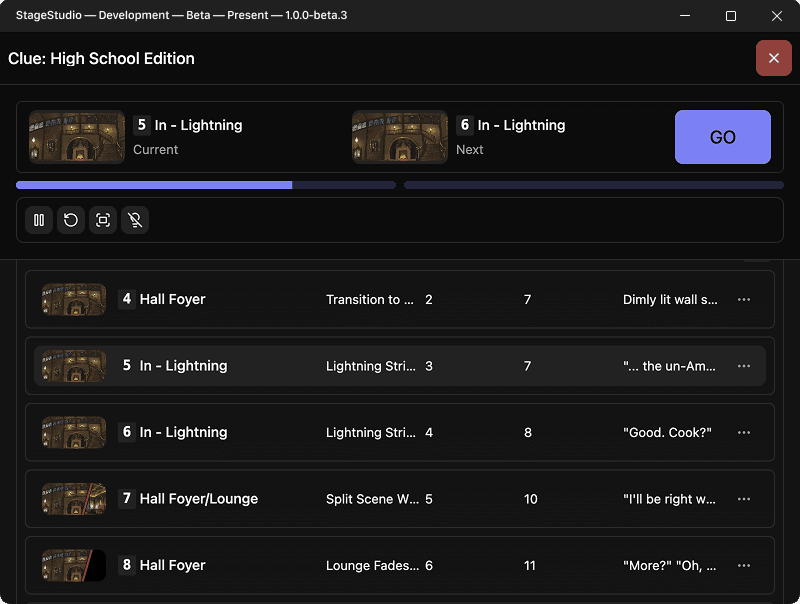Select the "Hall Foyer" name in cue 8 row

coord(172,565)
